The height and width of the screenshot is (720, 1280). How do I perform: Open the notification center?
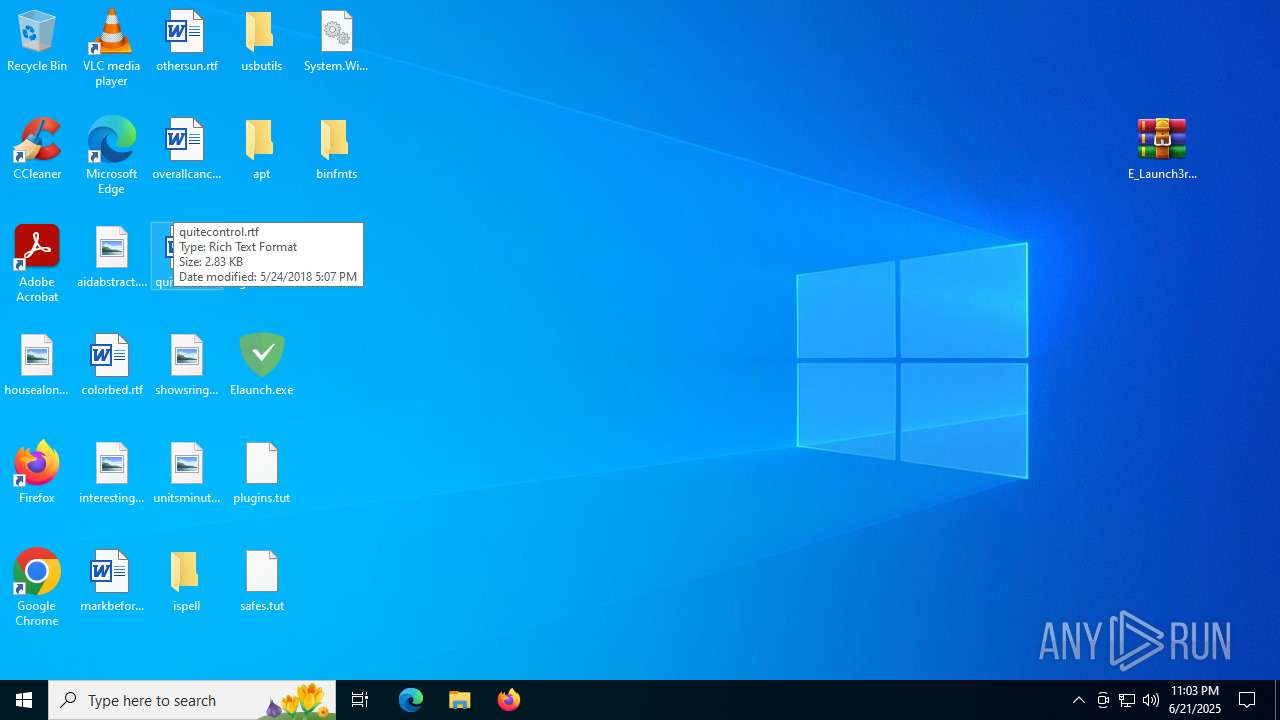pyautogui.click(x=1248, y=700)
